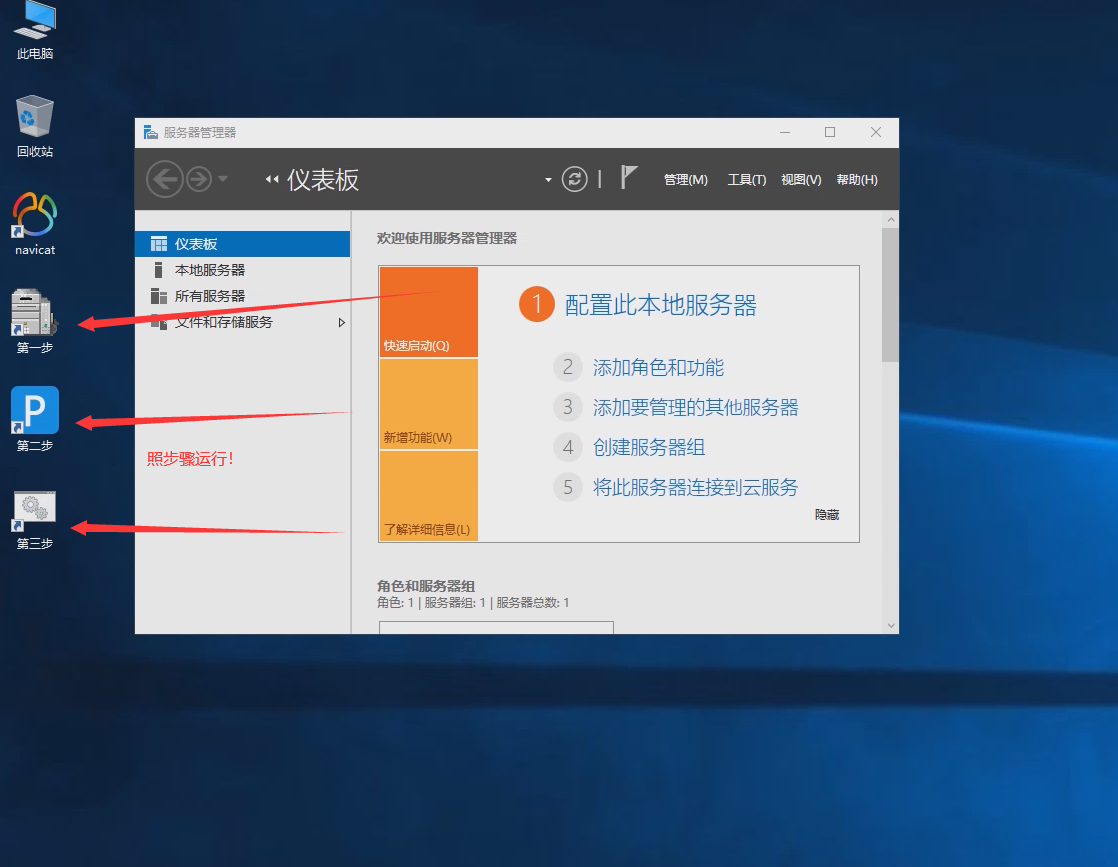
Task: Open the navigation history dropdown arrow
Action: [x=222, y=179]
